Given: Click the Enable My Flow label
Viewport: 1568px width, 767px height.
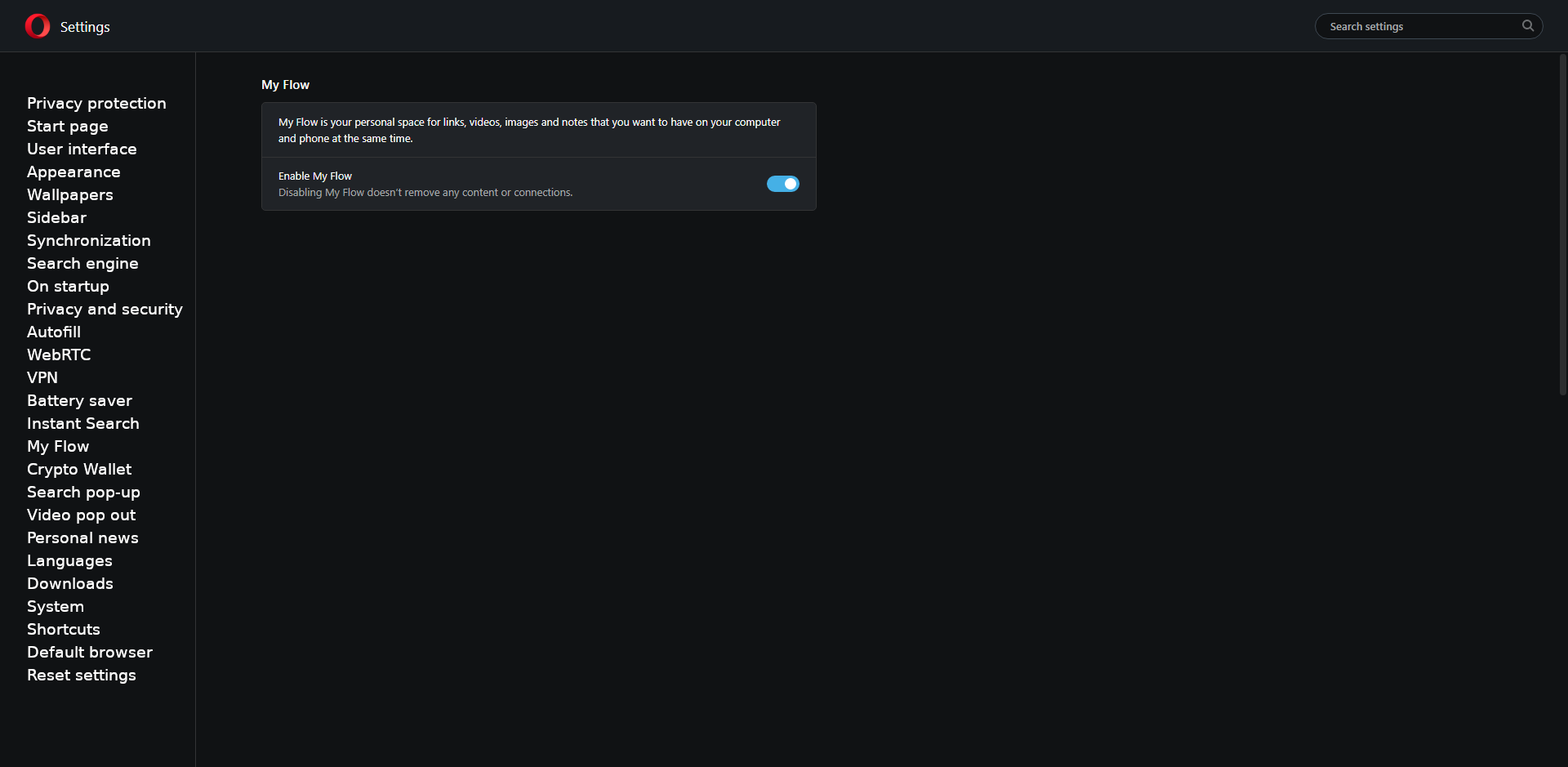Looking at the screenshot, I should tap(315, 176).
